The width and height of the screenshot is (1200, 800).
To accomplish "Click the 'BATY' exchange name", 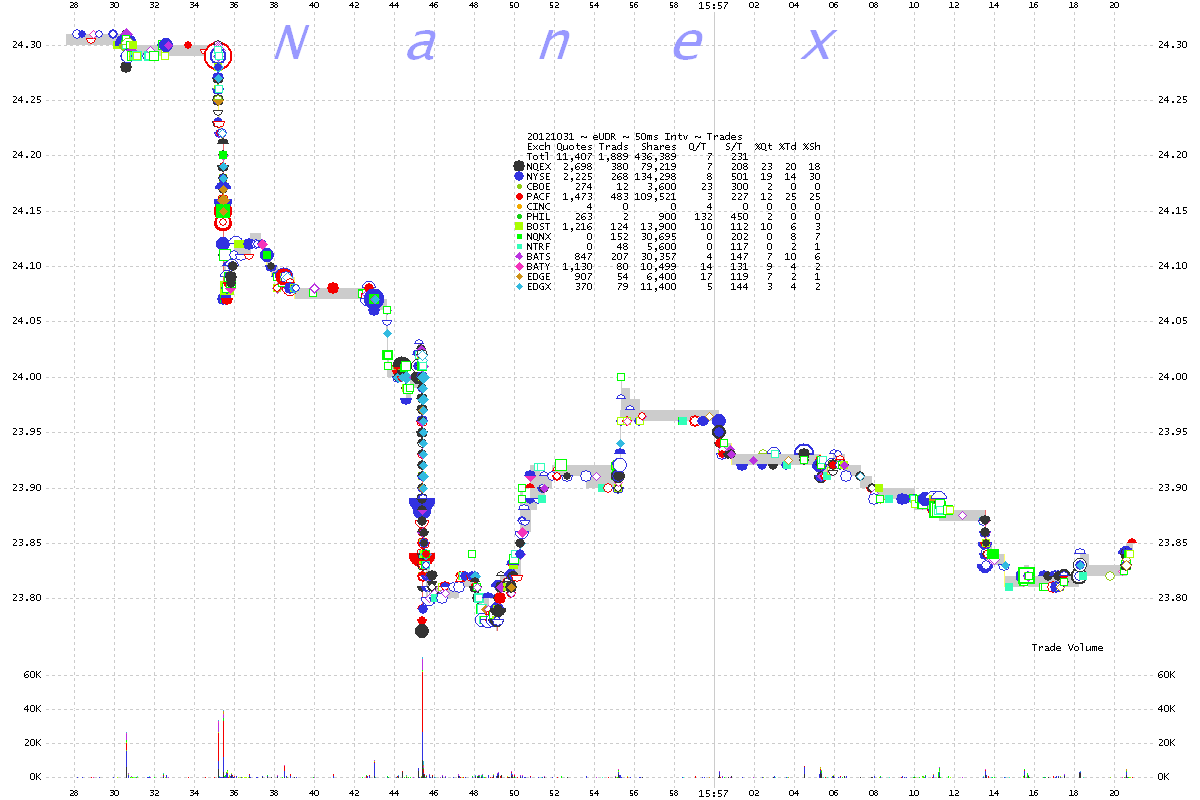I will (x=539, y=266).
